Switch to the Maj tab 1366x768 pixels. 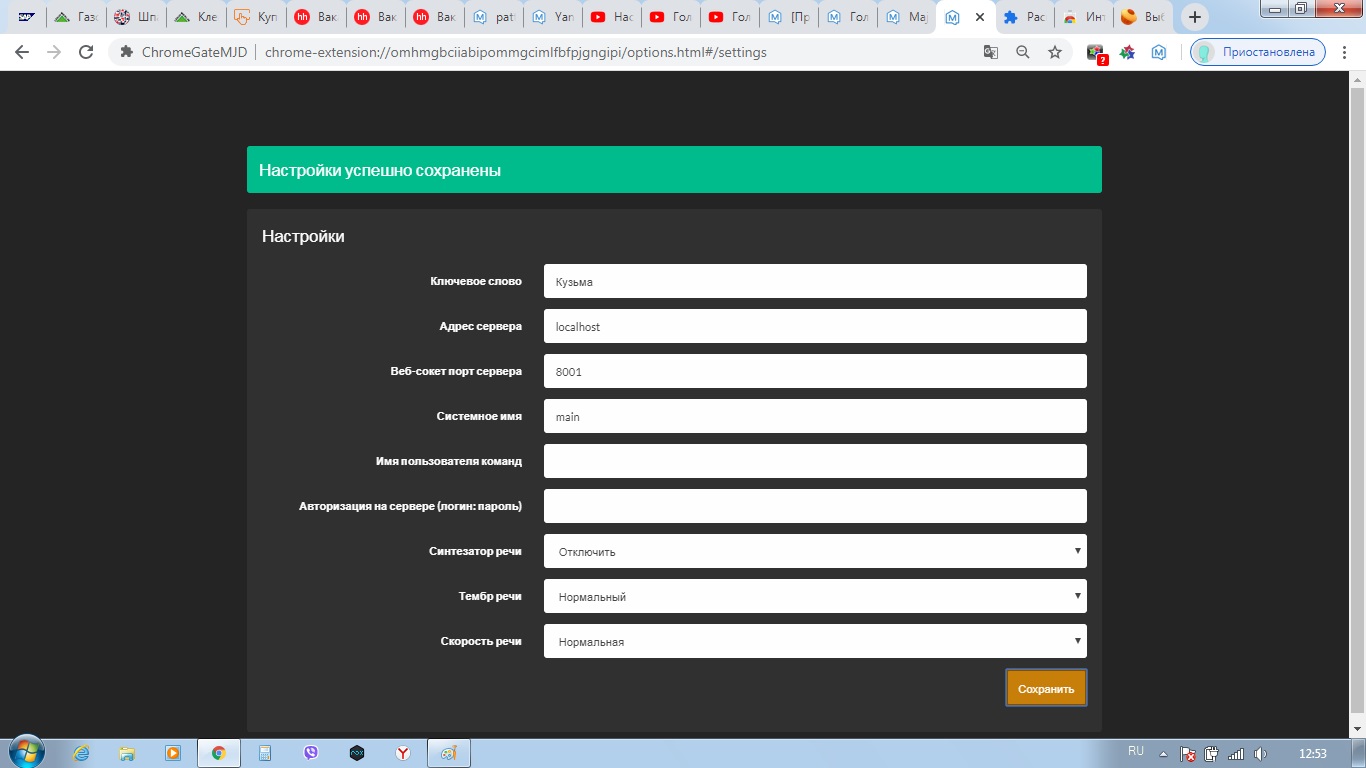907,17
